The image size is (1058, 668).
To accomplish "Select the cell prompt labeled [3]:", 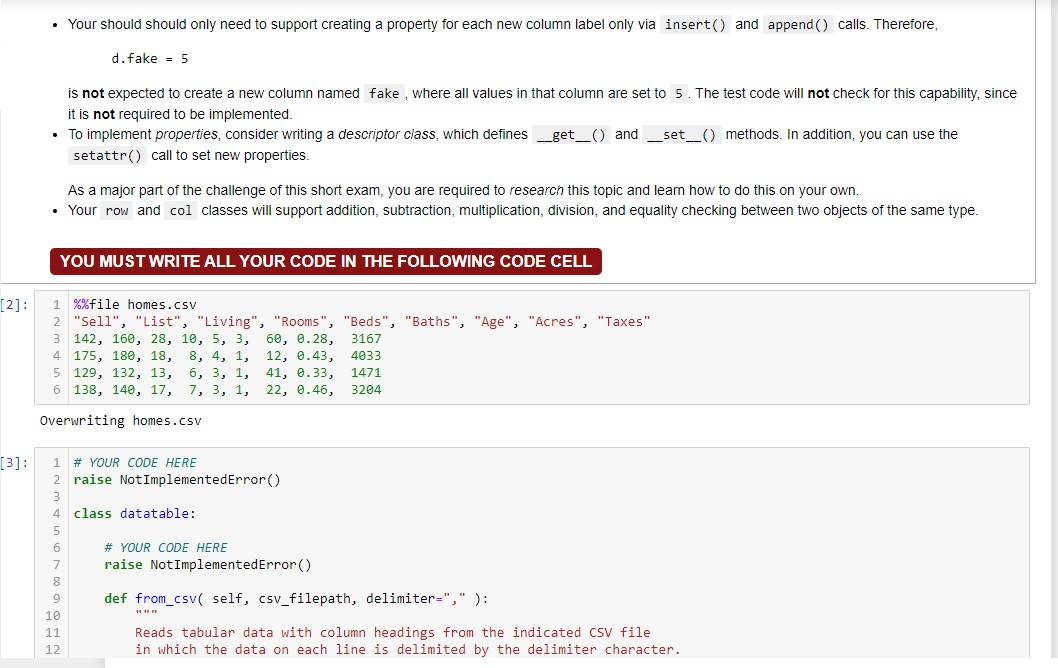I will tap(14, 463).
